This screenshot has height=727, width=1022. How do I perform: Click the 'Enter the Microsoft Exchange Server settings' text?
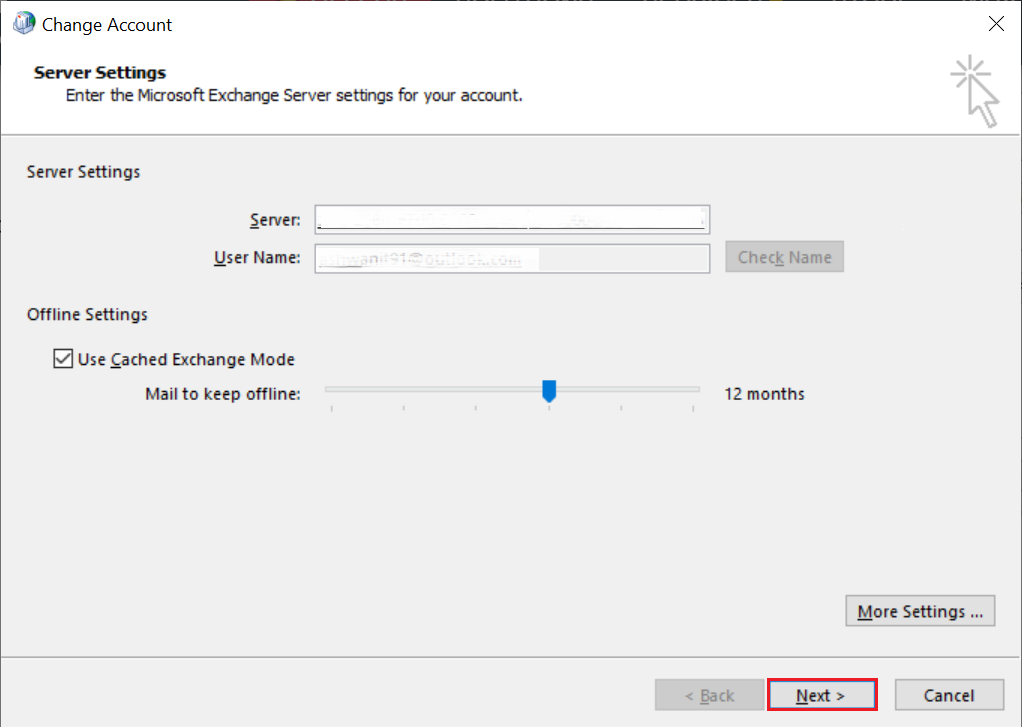click(294, 95)
